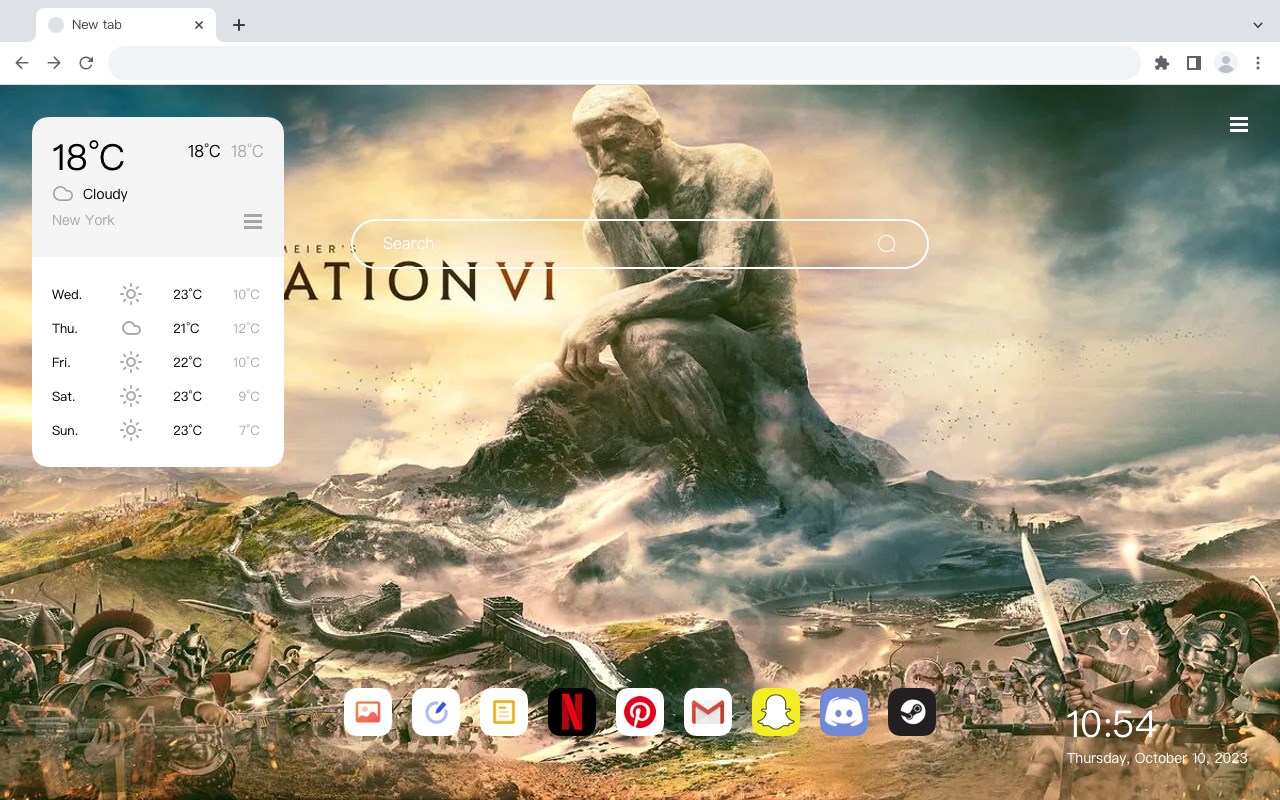Image resolution: width=1280 pixels, height=800 pixels.
Task: Click Thursday's 21°C high temperature
Action: pos(186,328)
